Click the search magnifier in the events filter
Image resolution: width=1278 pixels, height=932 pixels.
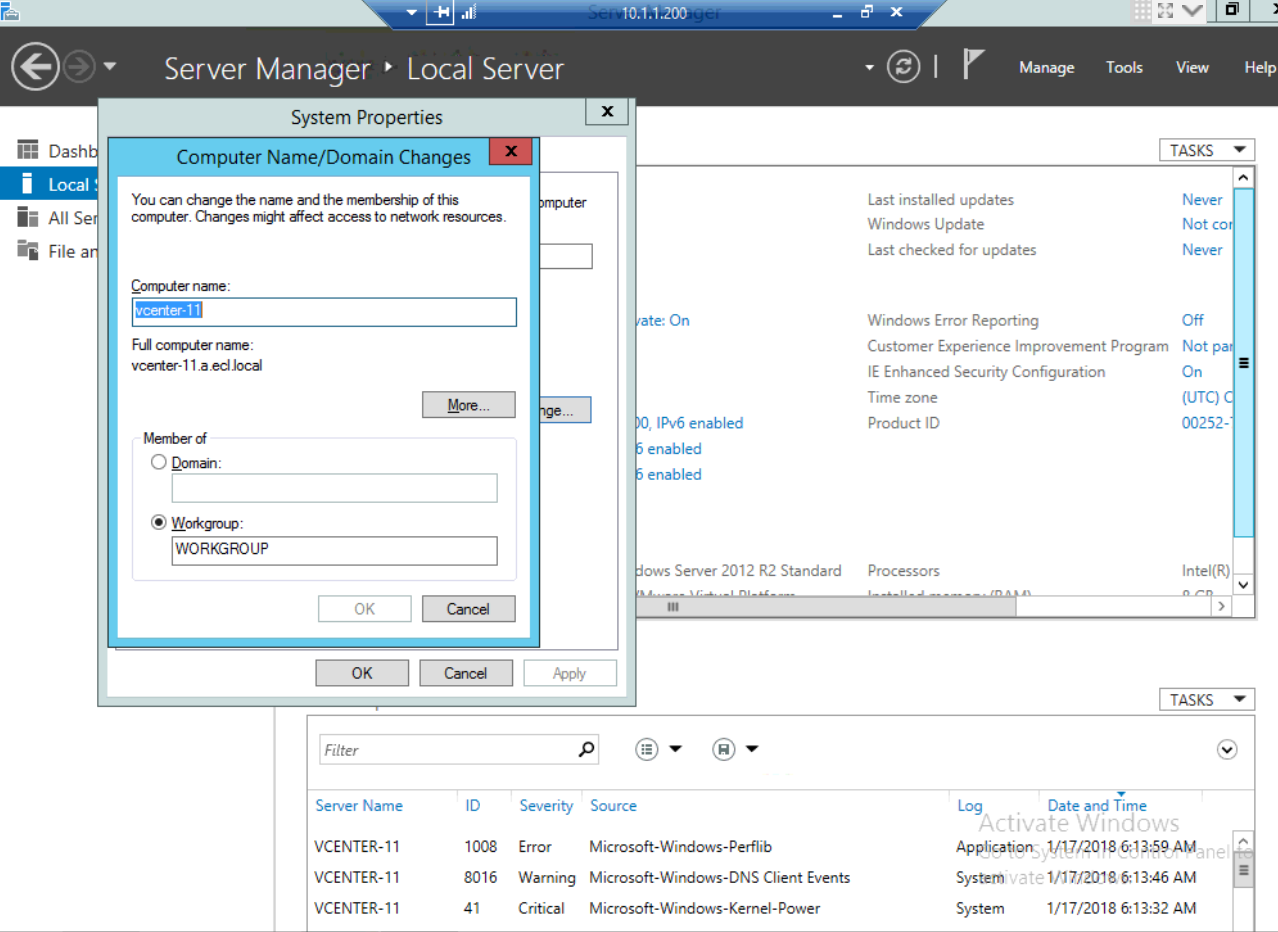point(586,749)
